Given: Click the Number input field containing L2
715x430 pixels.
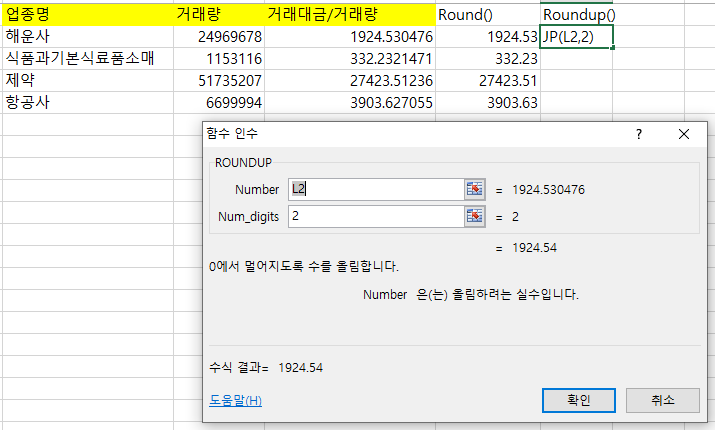Looking at the screenshot, I should 376,189.
